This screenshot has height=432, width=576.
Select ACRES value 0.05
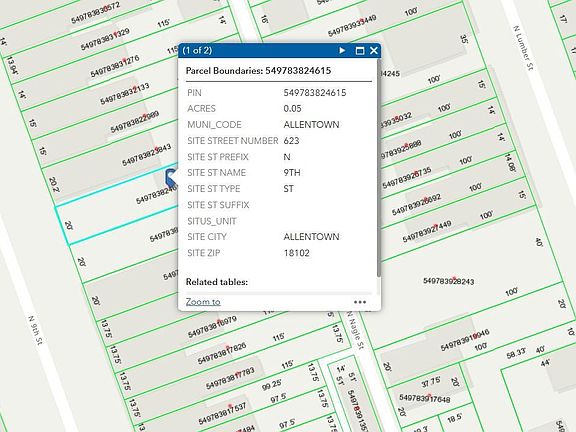point(292,109)
